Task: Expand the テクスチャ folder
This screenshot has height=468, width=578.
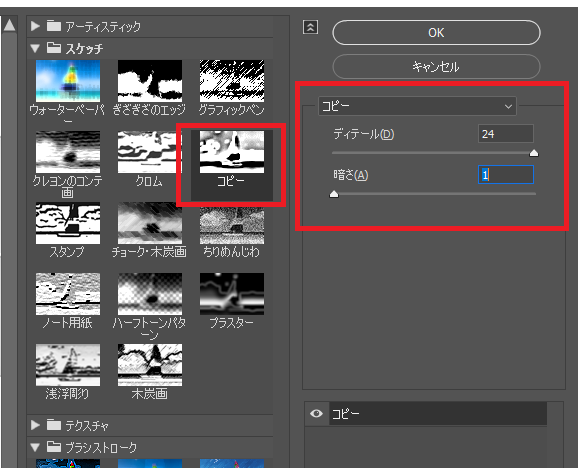Action: (35, 425)
